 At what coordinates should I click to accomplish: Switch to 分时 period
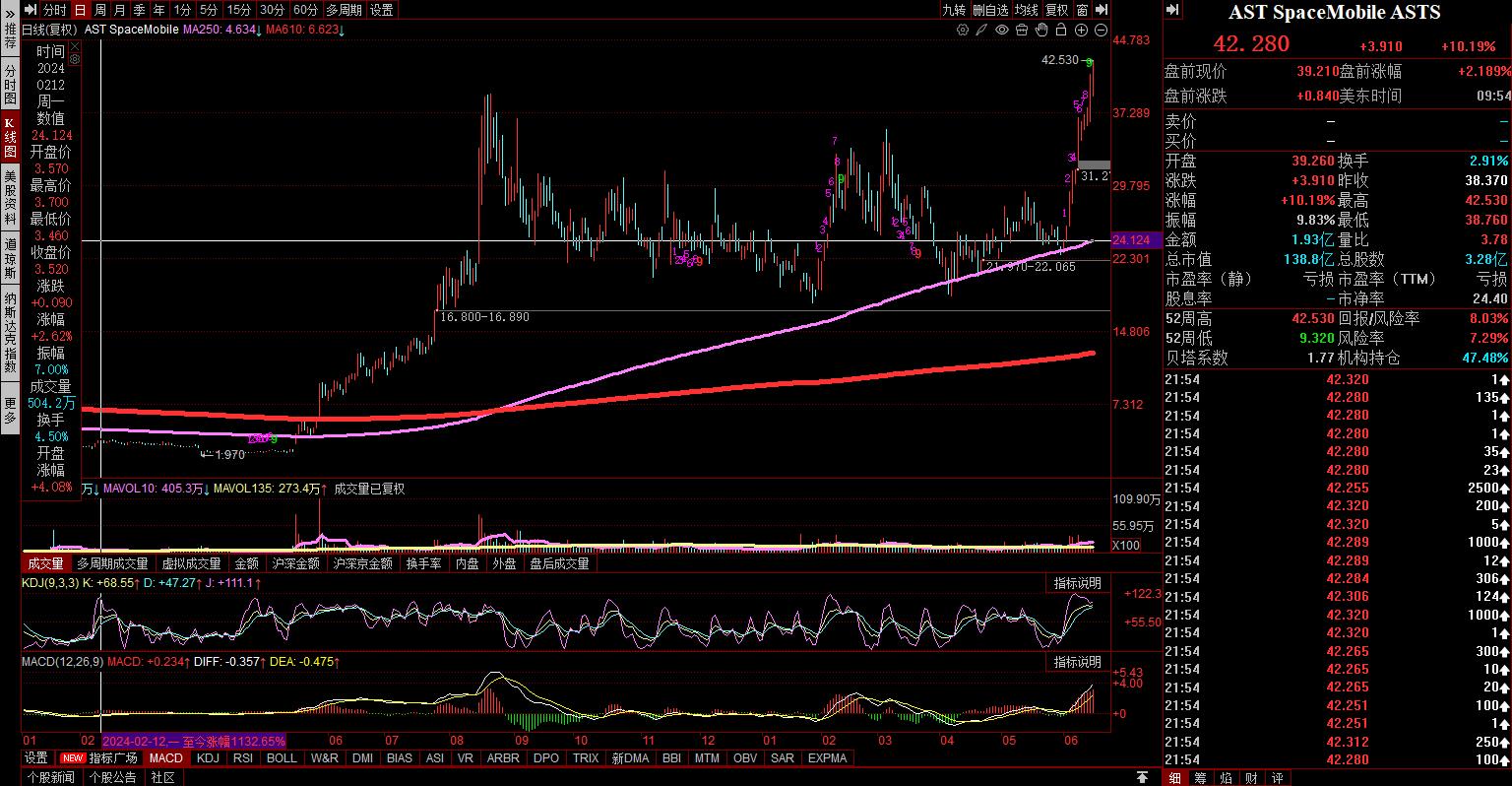55,10
